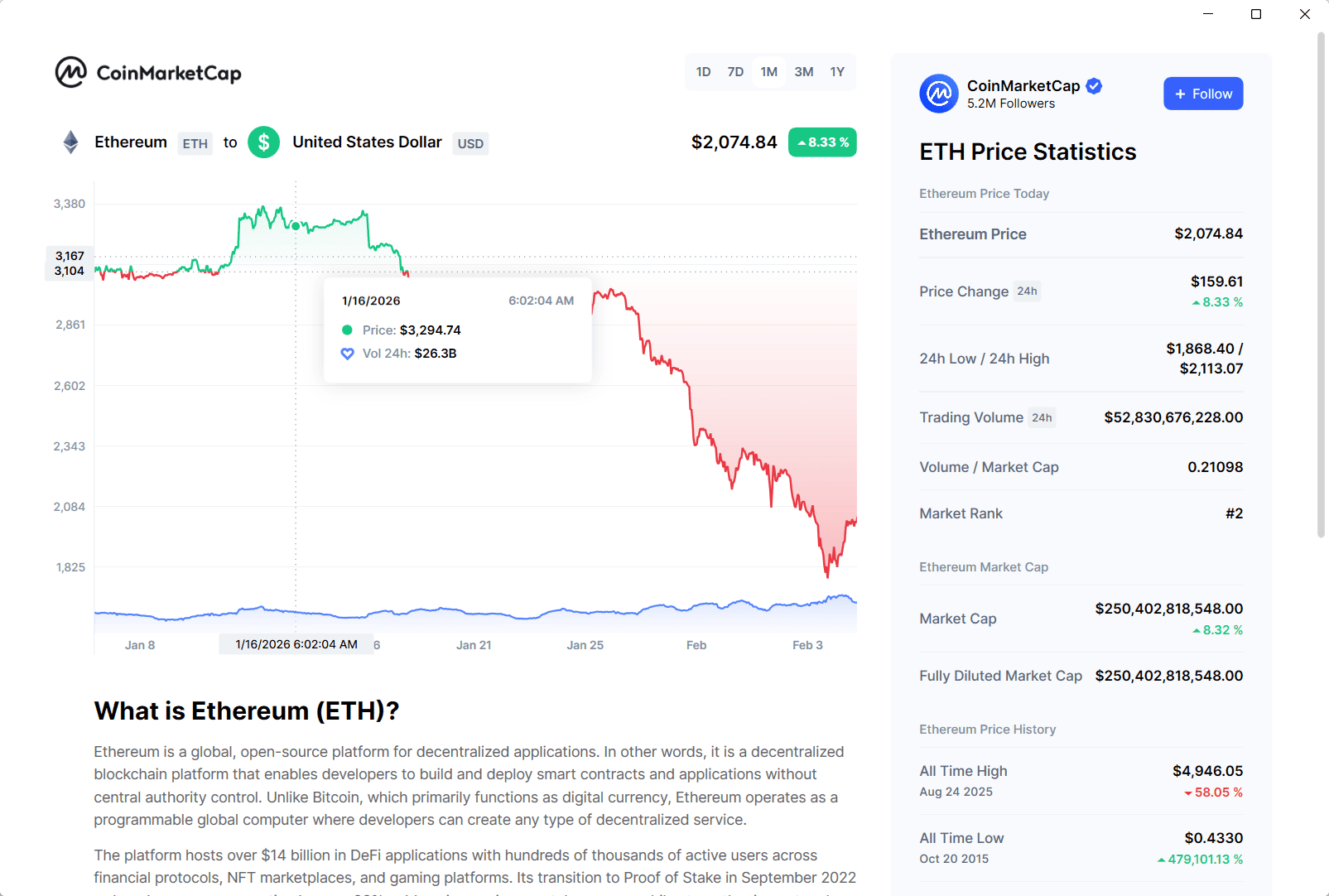Click the Vol 24h heart icon
This screenshot has width=1329, height=896.
click(348, 354)
